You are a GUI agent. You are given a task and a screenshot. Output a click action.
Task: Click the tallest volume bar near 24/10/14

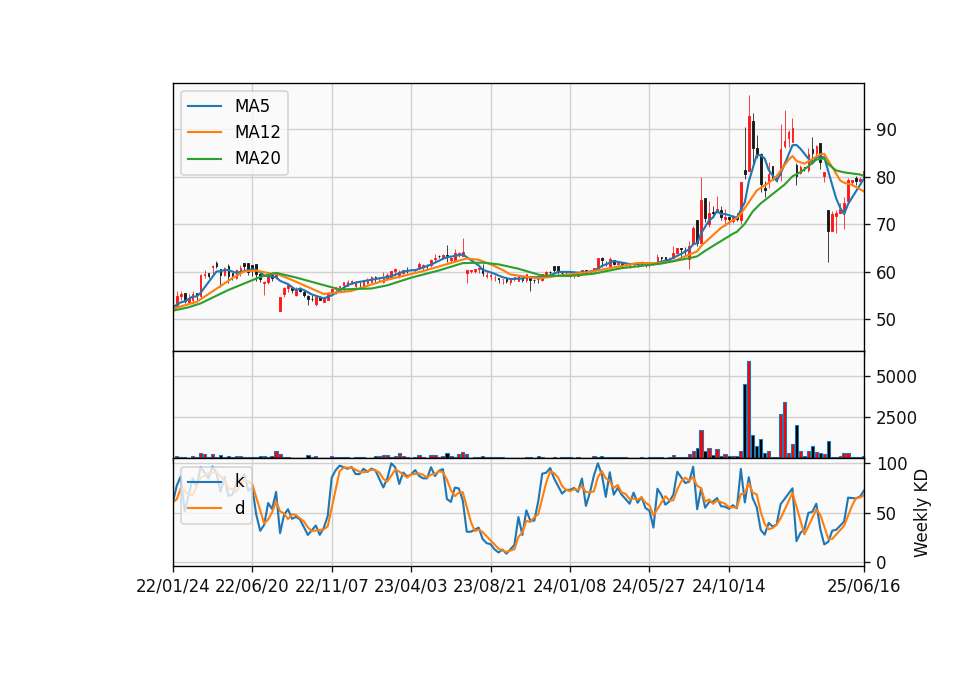click(749, 410)
